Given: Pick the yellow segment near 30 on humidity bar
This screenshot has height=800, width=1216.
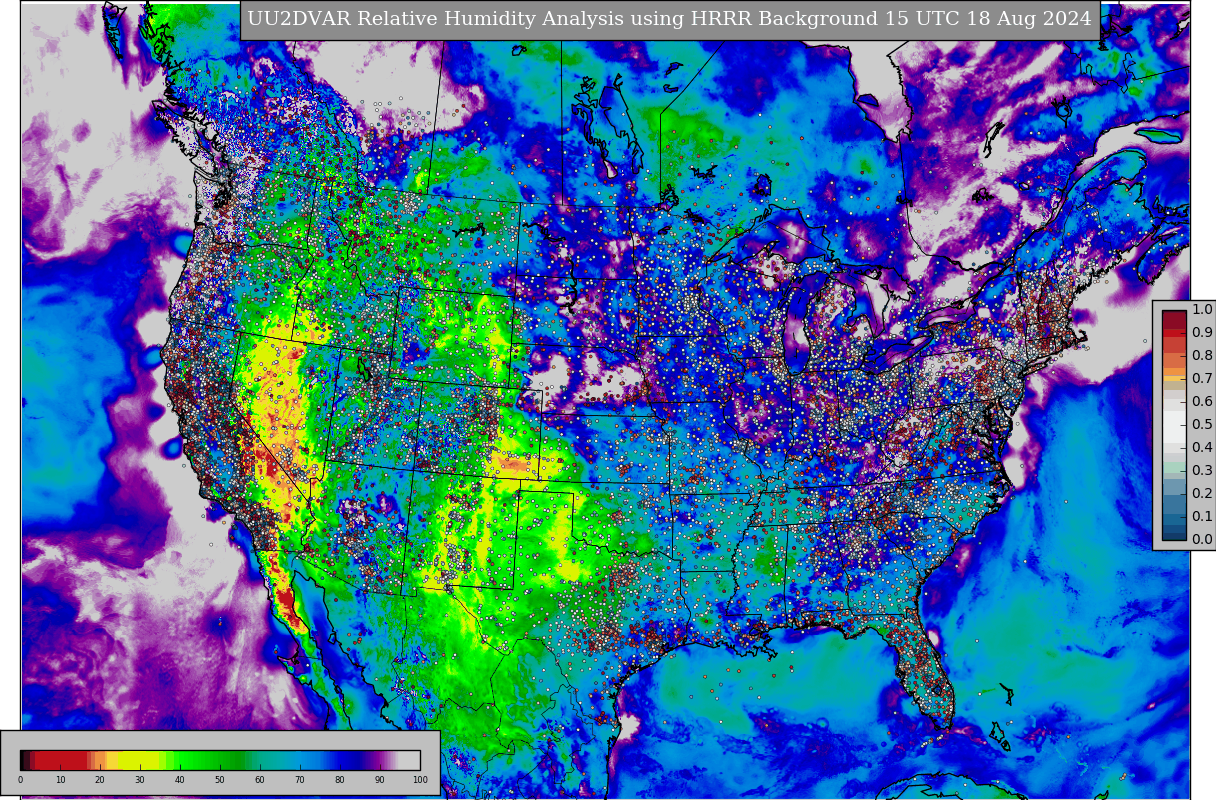Looking at the screenshot, I should 140,760.
